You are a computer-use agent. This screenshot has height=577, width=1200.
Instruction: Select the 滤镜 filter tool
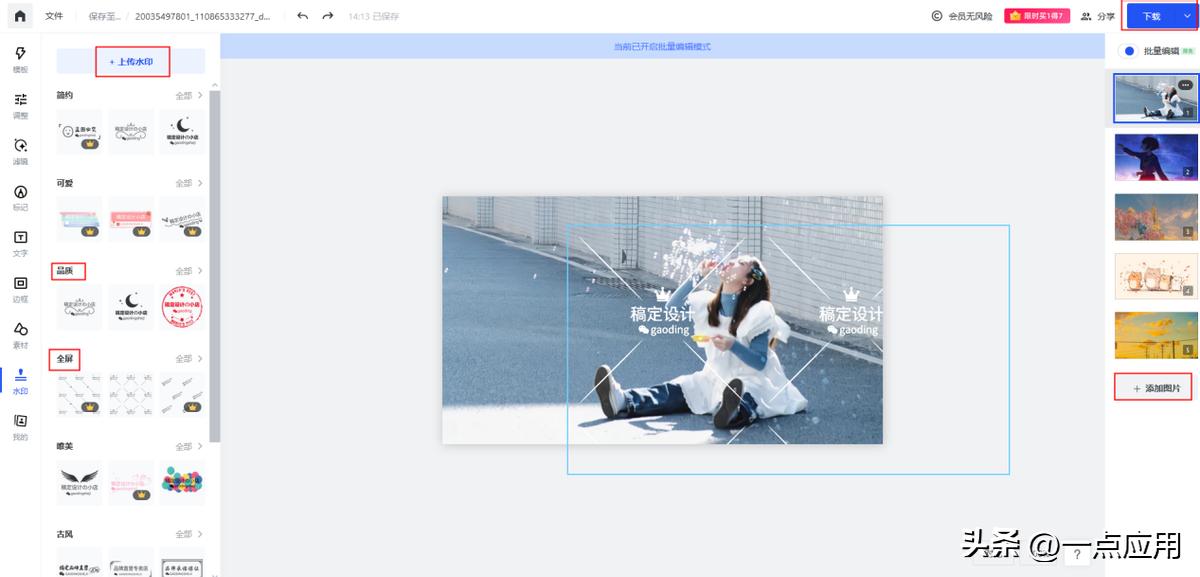pyautogui.click(x=20, y=151)
